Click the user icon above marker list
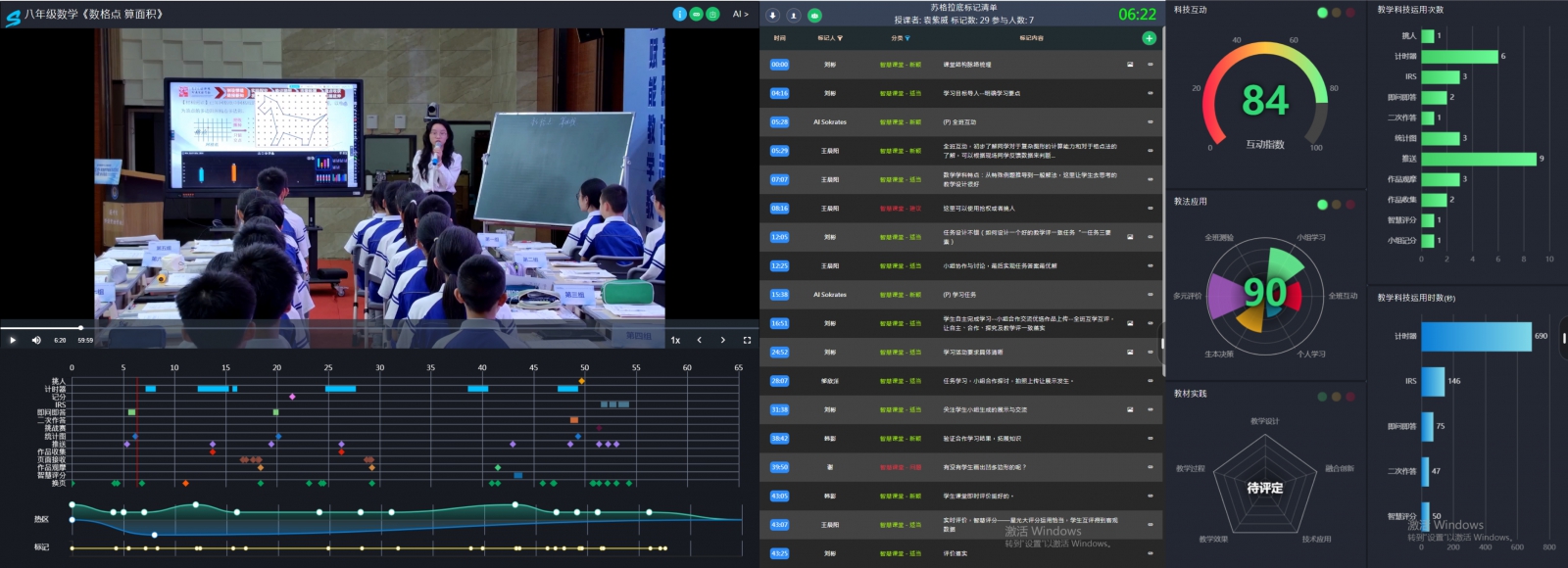The height and width of the screenshot is (568, 1568). tap(793, 16)
